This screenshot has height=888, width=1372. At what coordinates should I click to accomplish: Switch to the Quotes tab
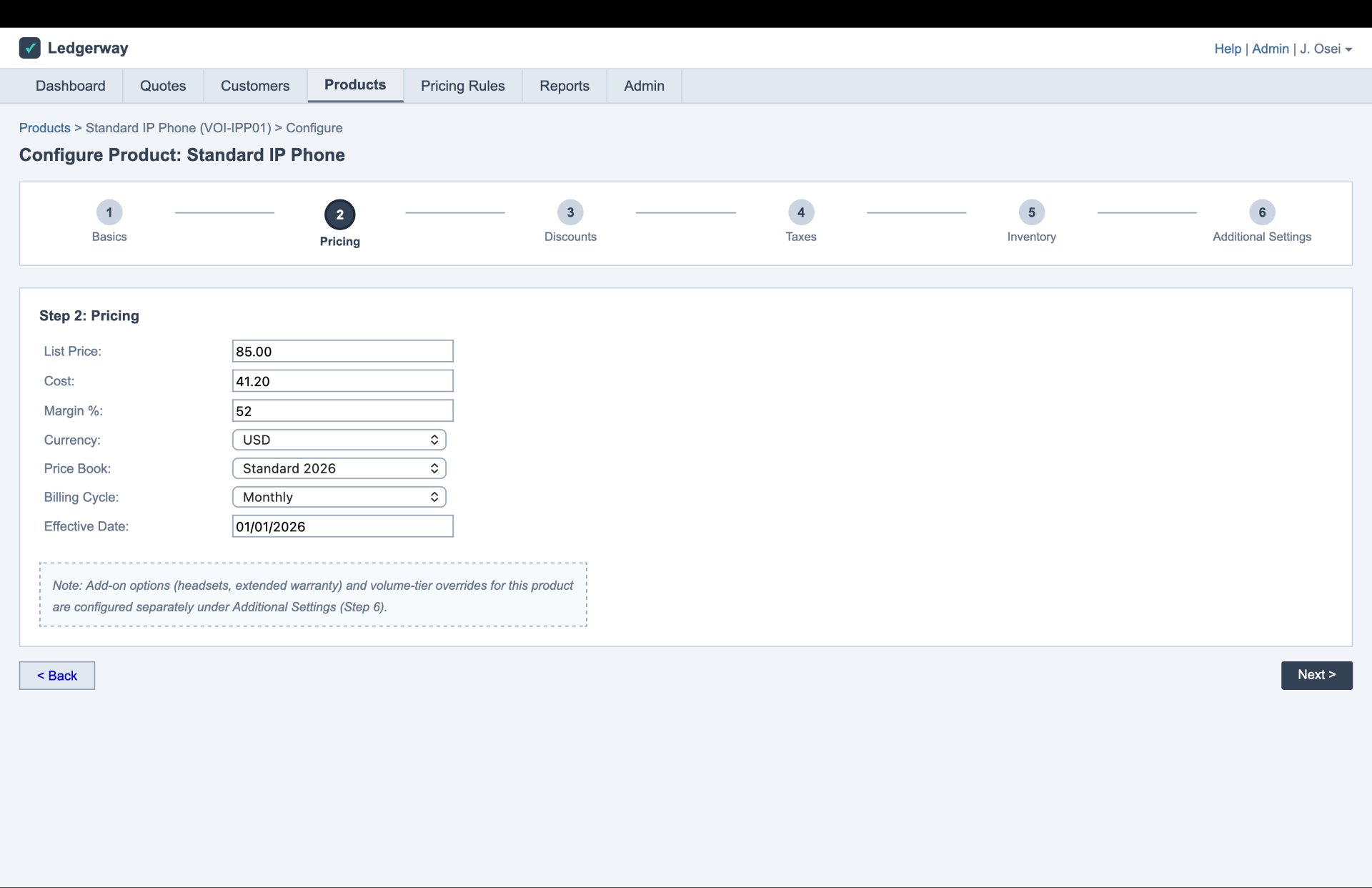pyautogui.click(x=163, y=86)
